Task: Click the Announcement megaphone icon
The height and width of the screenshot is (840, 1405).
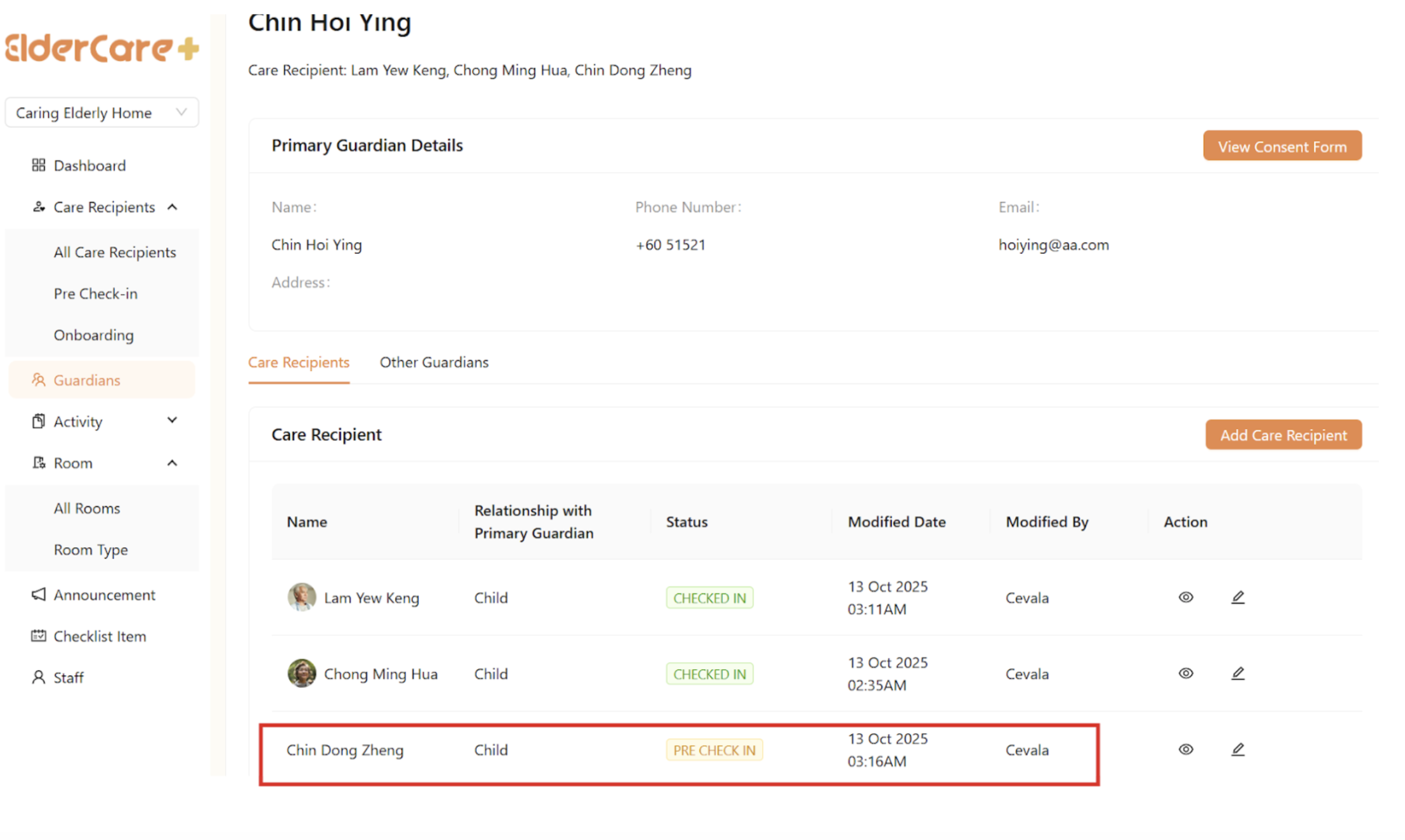Action: click(x=38, y=595)
